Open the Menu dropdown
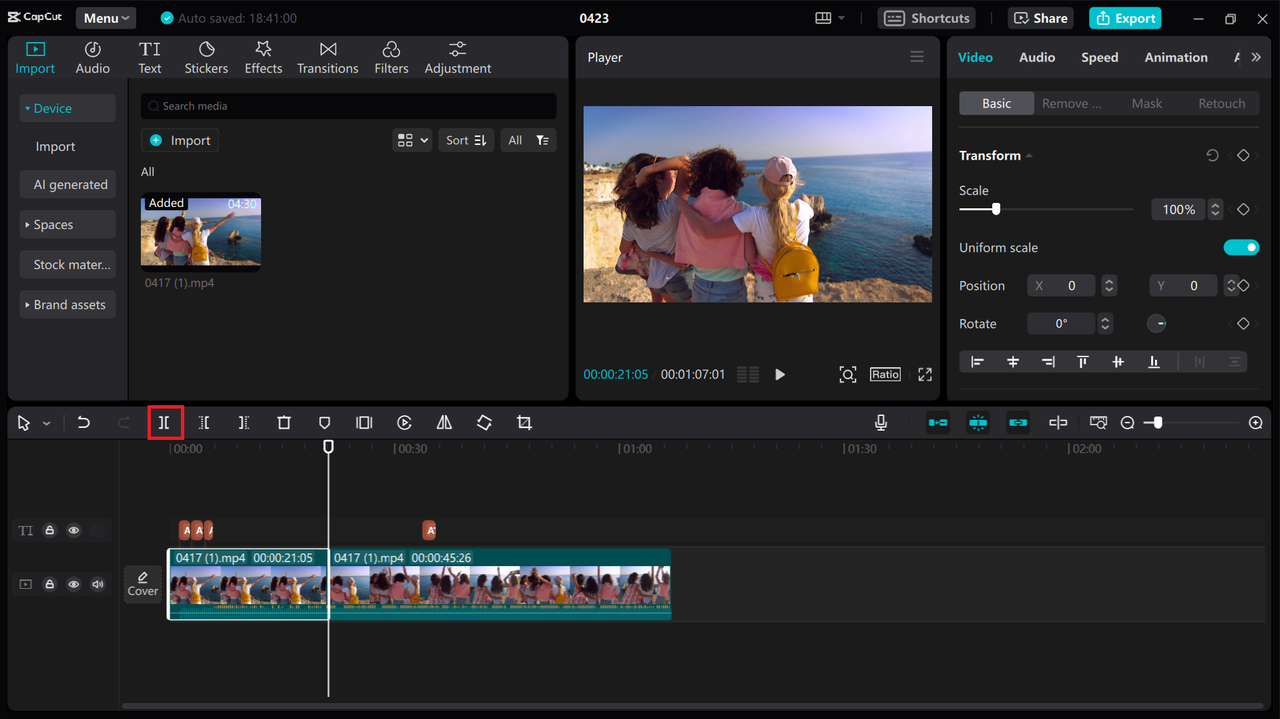Image resolution: width=1280 pixels, height=719 pixels. [x=106, y=18]
